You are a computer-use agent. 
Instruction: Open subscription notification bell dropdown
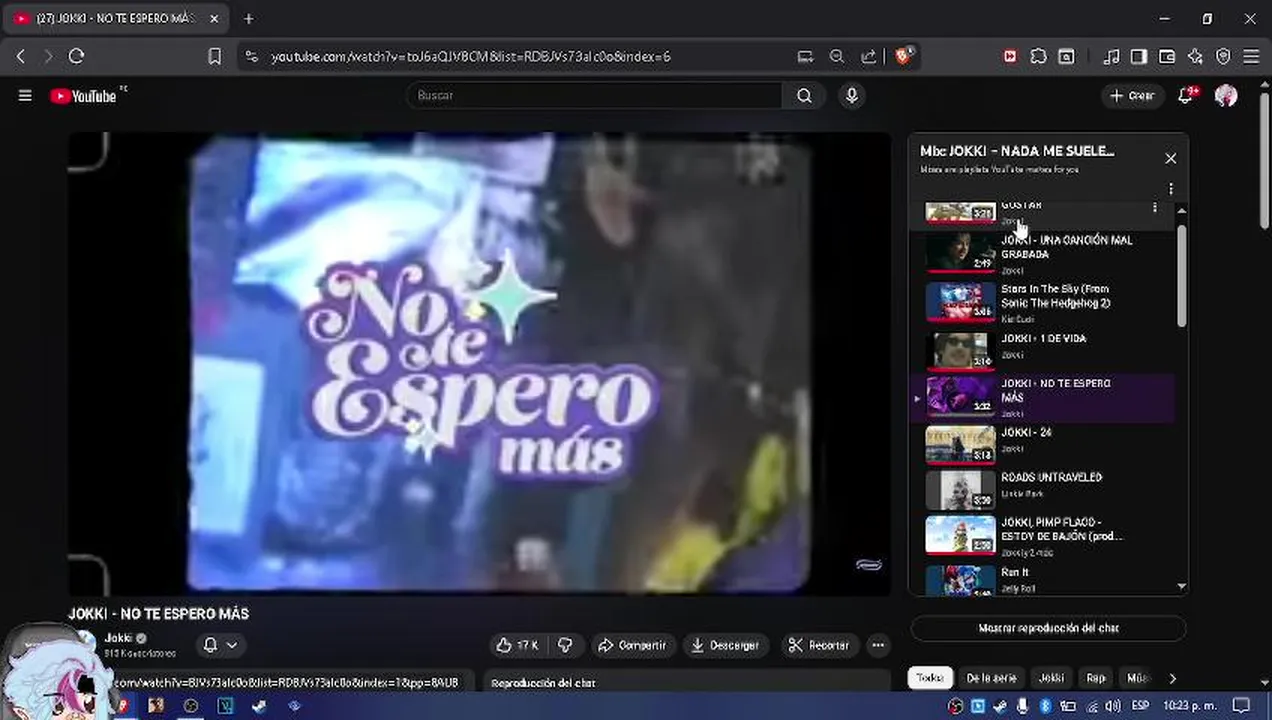(220, 645)
